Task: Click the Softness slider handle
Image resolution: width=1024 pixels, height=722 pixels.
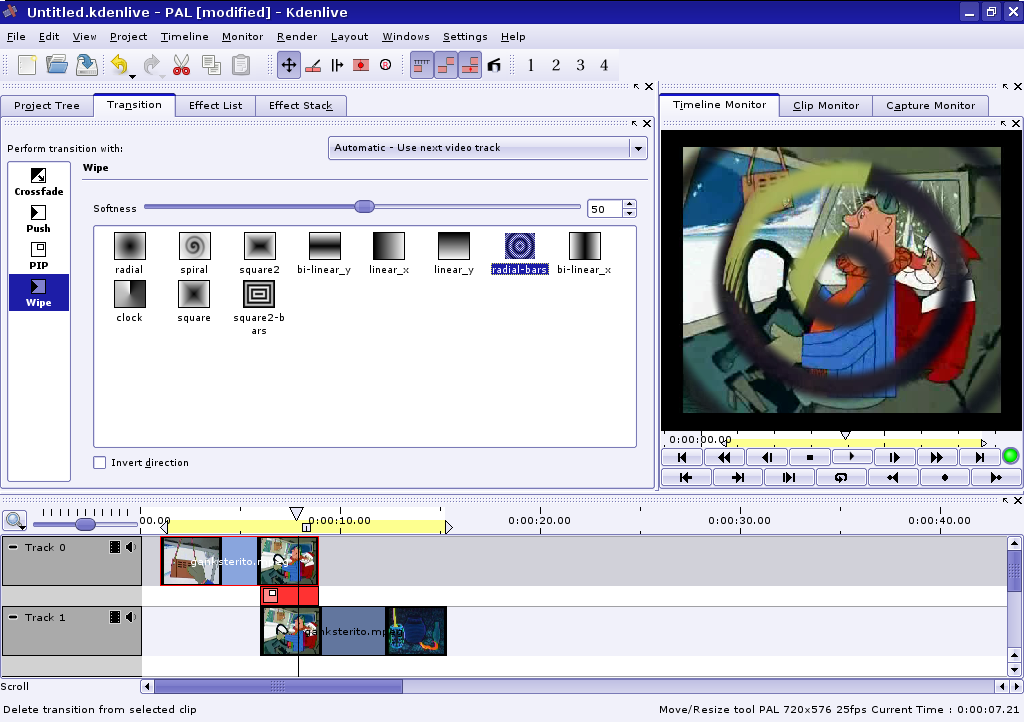Action: tap(365, 207)
